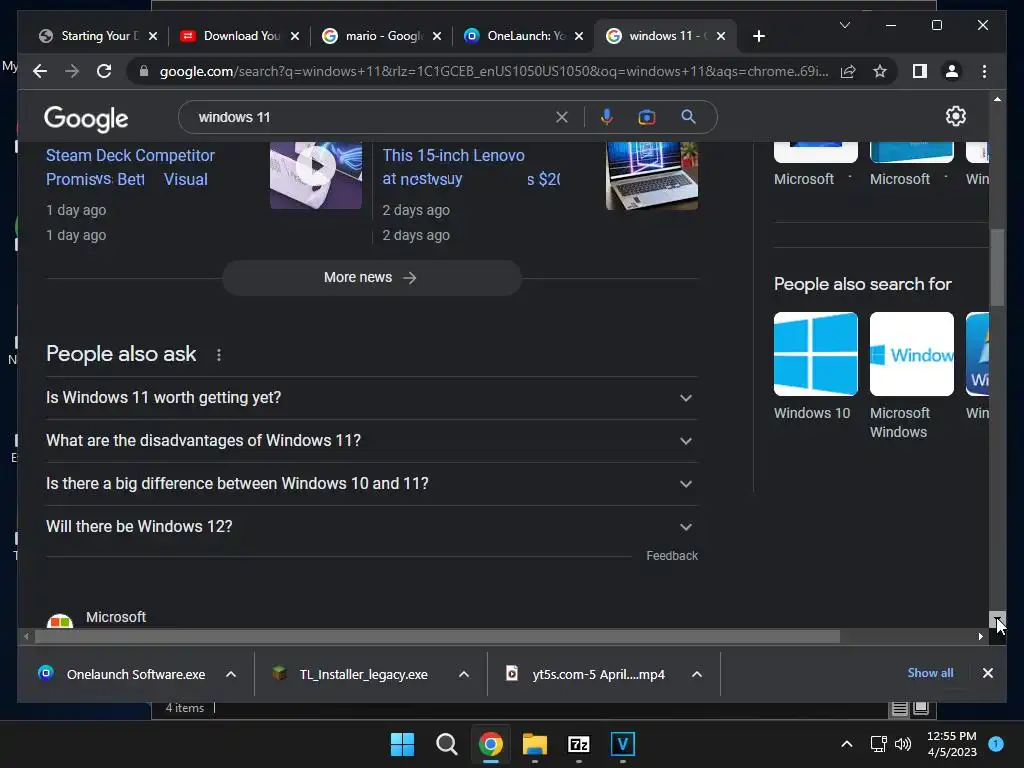Open Onelaunch Software.exe download options
This screenshot has height=768, width=1024.
tap(231, 675)
